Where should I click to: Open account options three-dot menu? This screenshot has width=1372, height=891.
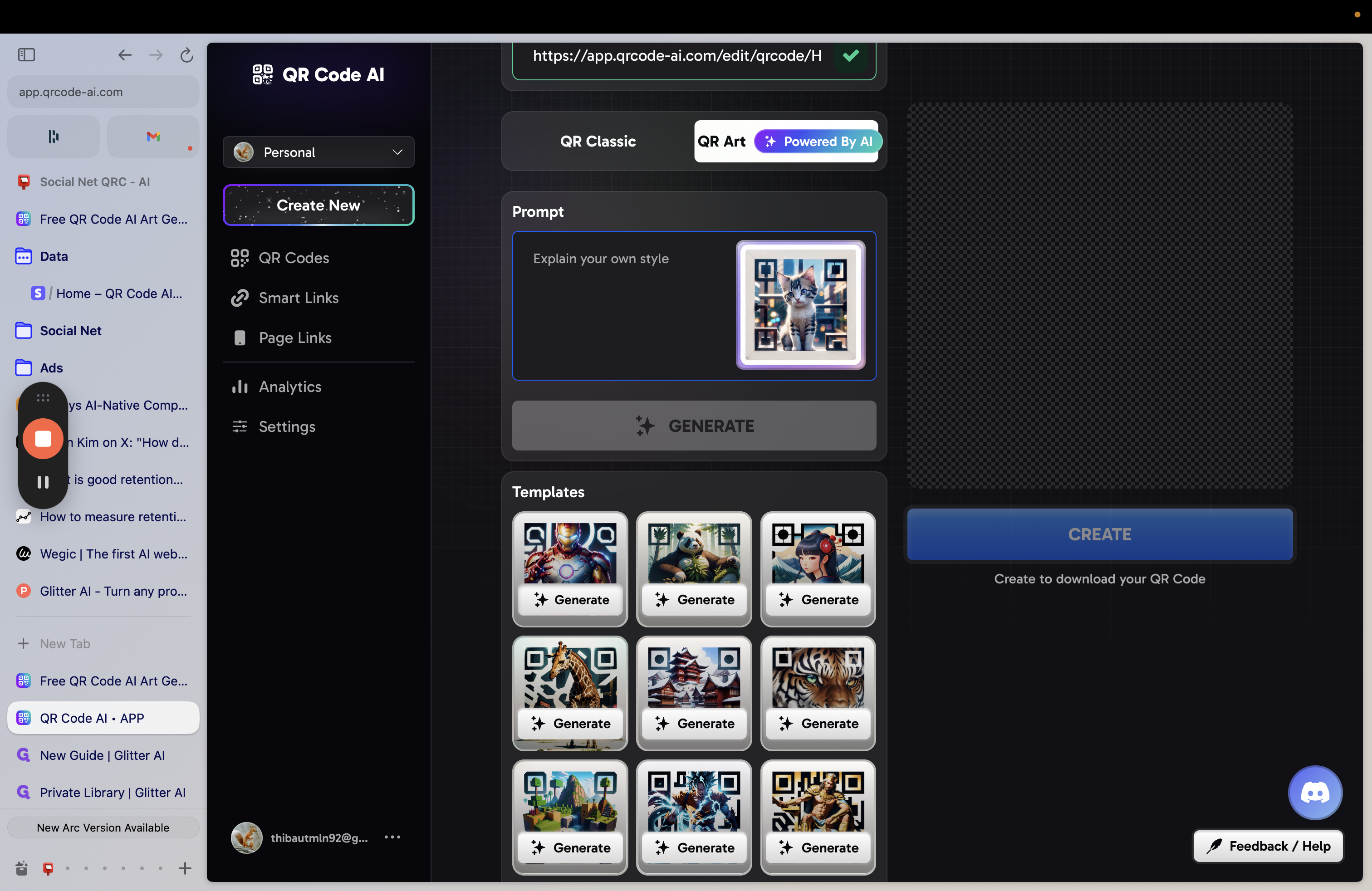392,837
